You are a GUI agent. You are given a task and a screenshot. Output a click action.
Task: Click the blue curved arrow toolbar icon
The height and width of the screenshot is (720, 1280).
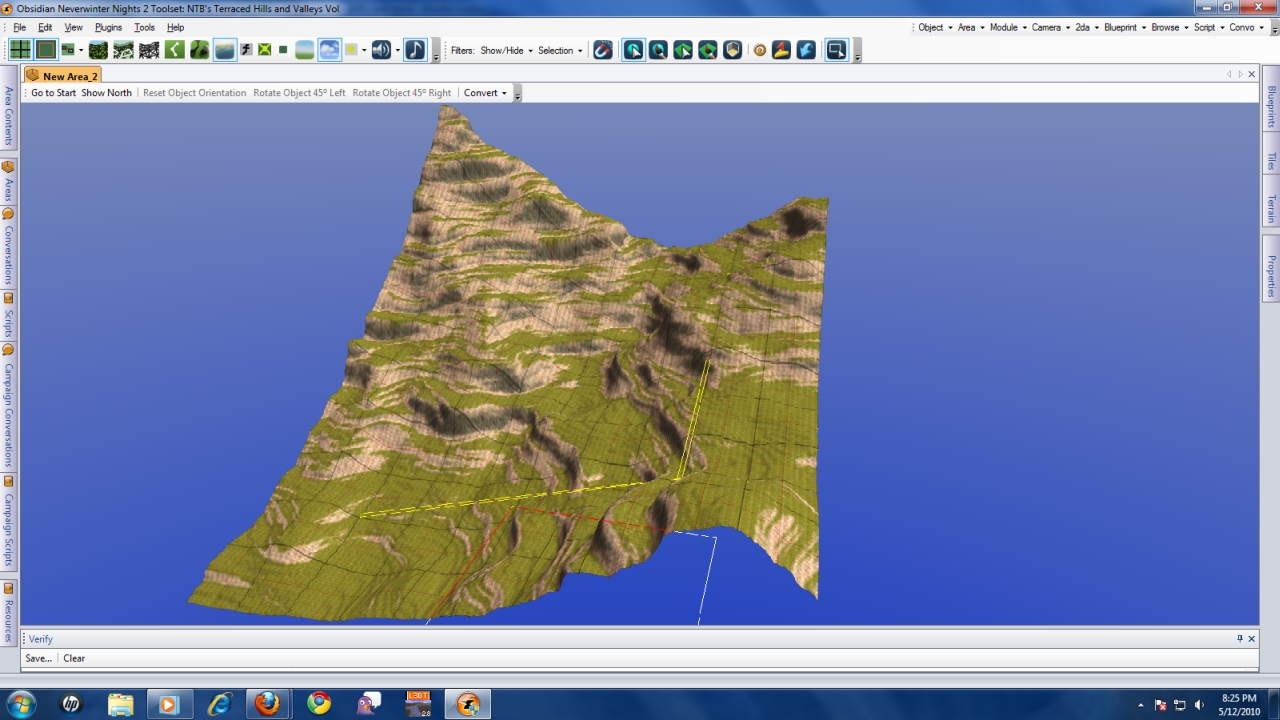(x=806, y=50)
